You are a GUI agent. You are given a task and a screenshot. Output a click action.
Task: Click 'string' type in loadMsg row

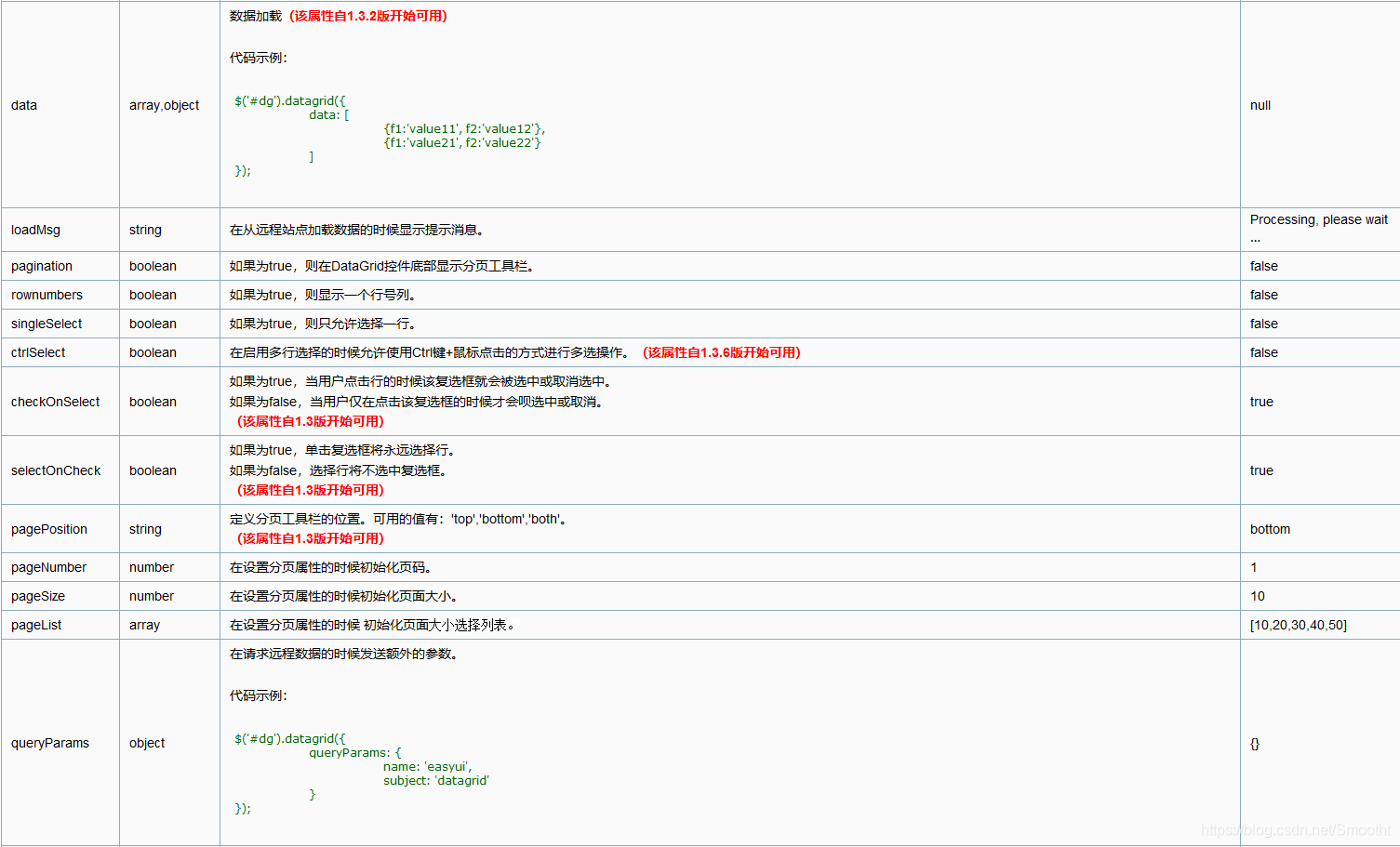pos(145,230)
